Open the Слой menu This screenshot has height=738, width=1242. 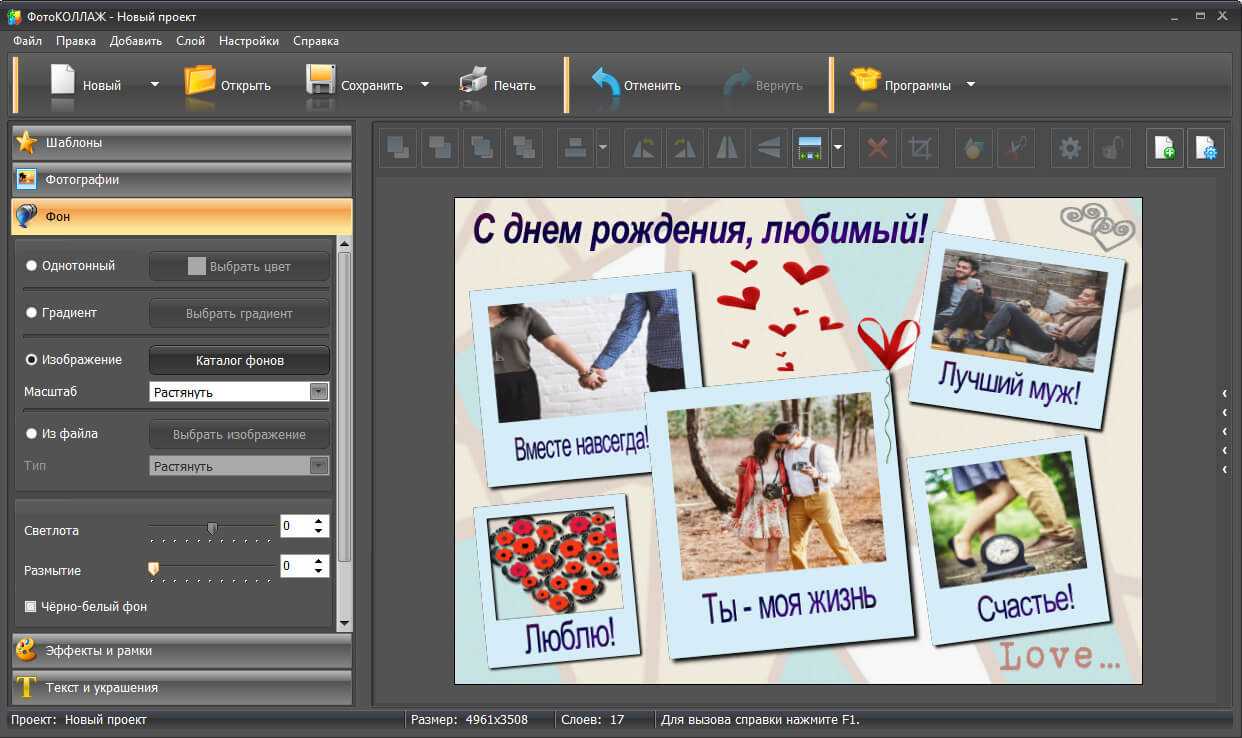[x=190, y=41]
